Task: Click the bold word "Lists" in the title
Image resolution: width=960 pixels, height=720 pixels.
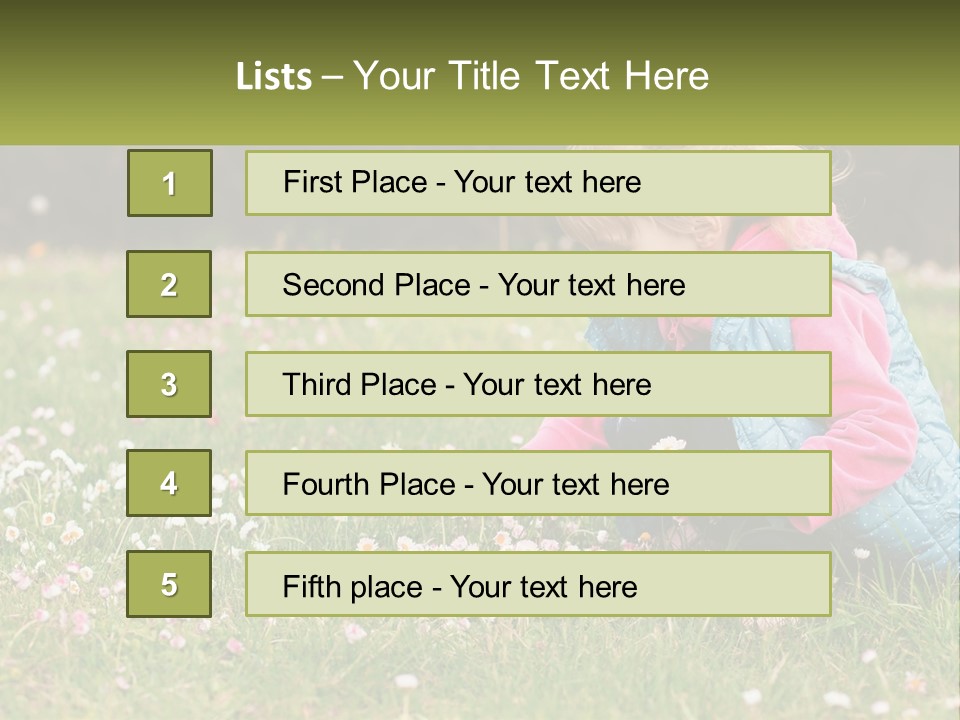Action: point(273,77)
